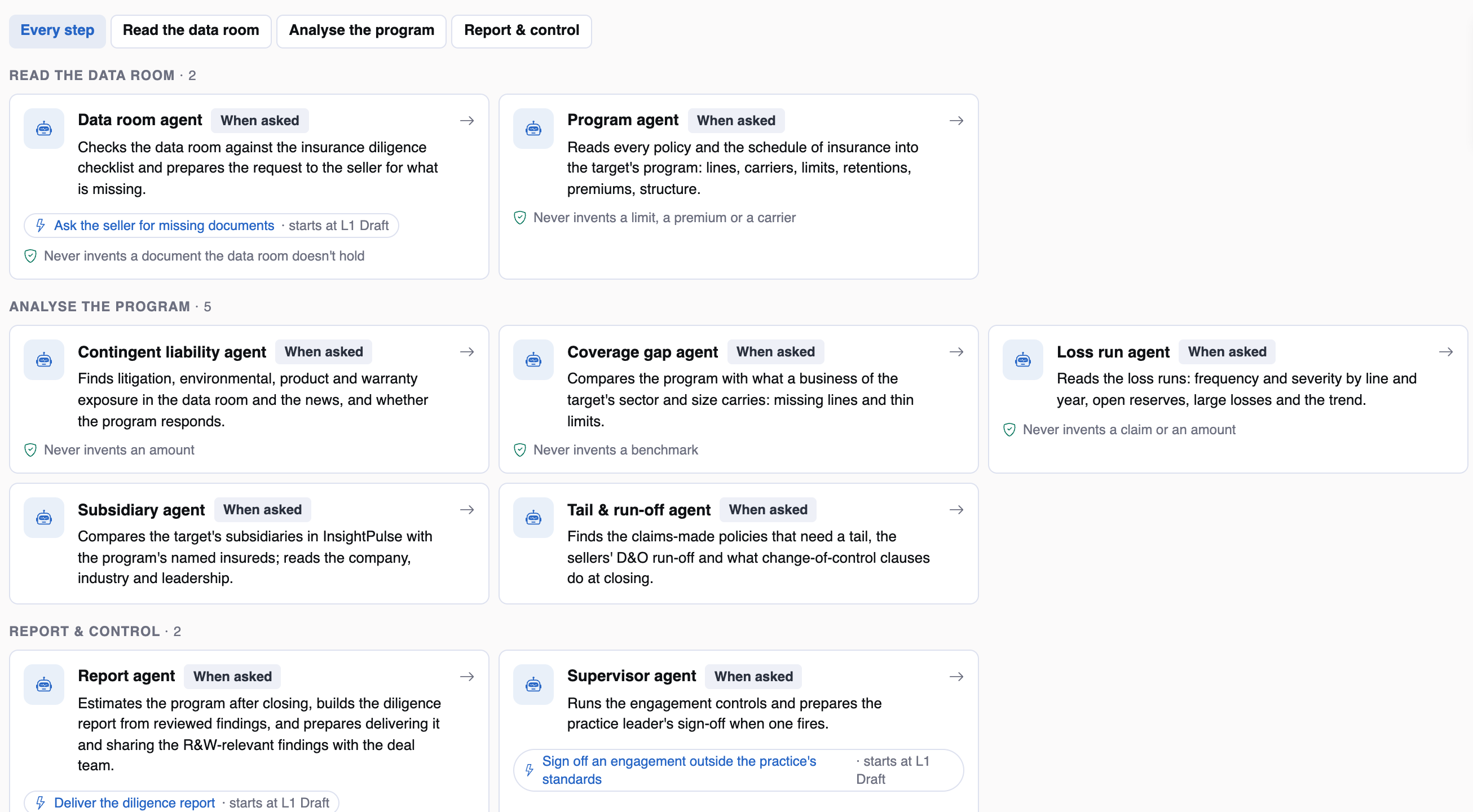Open Subsidiary agent via its arrow

coord(467,510)
